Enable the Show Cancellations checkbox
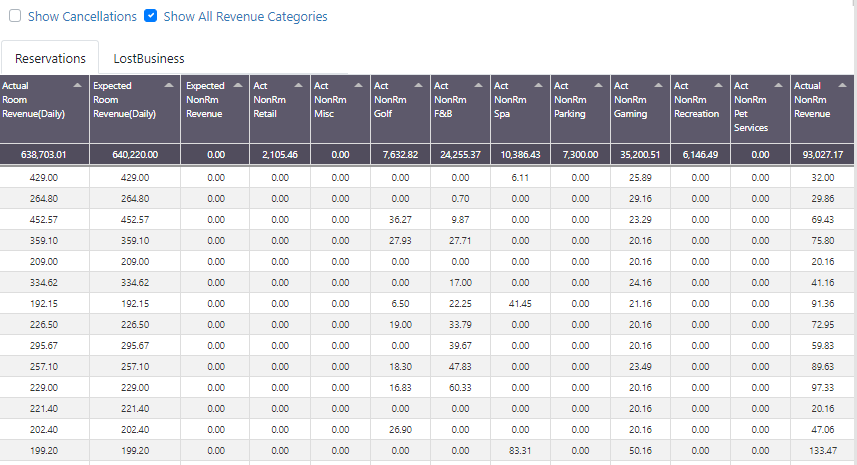The height and width of the screenshot is (465, 857). pos(15,16)
